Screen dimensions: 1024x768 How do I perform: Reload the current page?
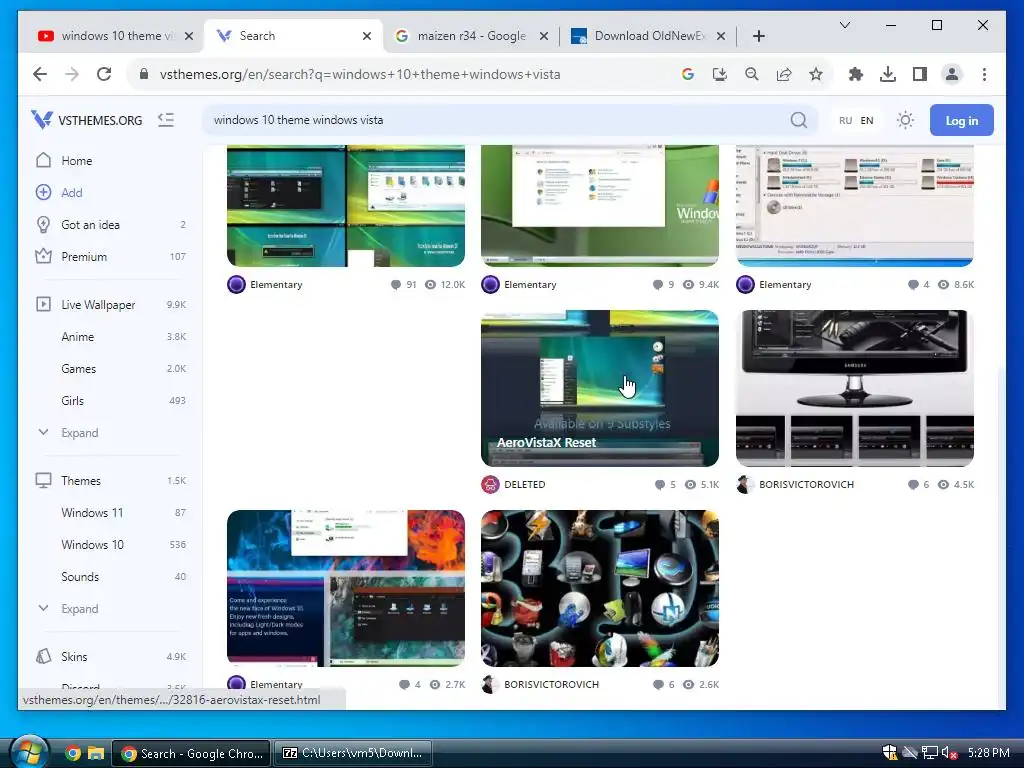104,74
